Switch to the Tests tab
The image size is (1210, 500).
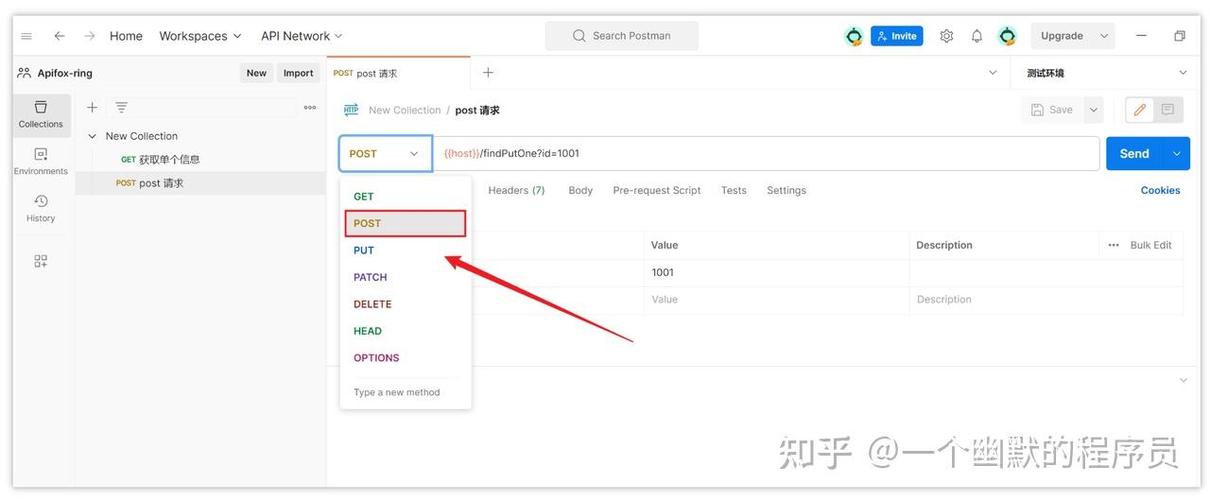pos(734,190)
